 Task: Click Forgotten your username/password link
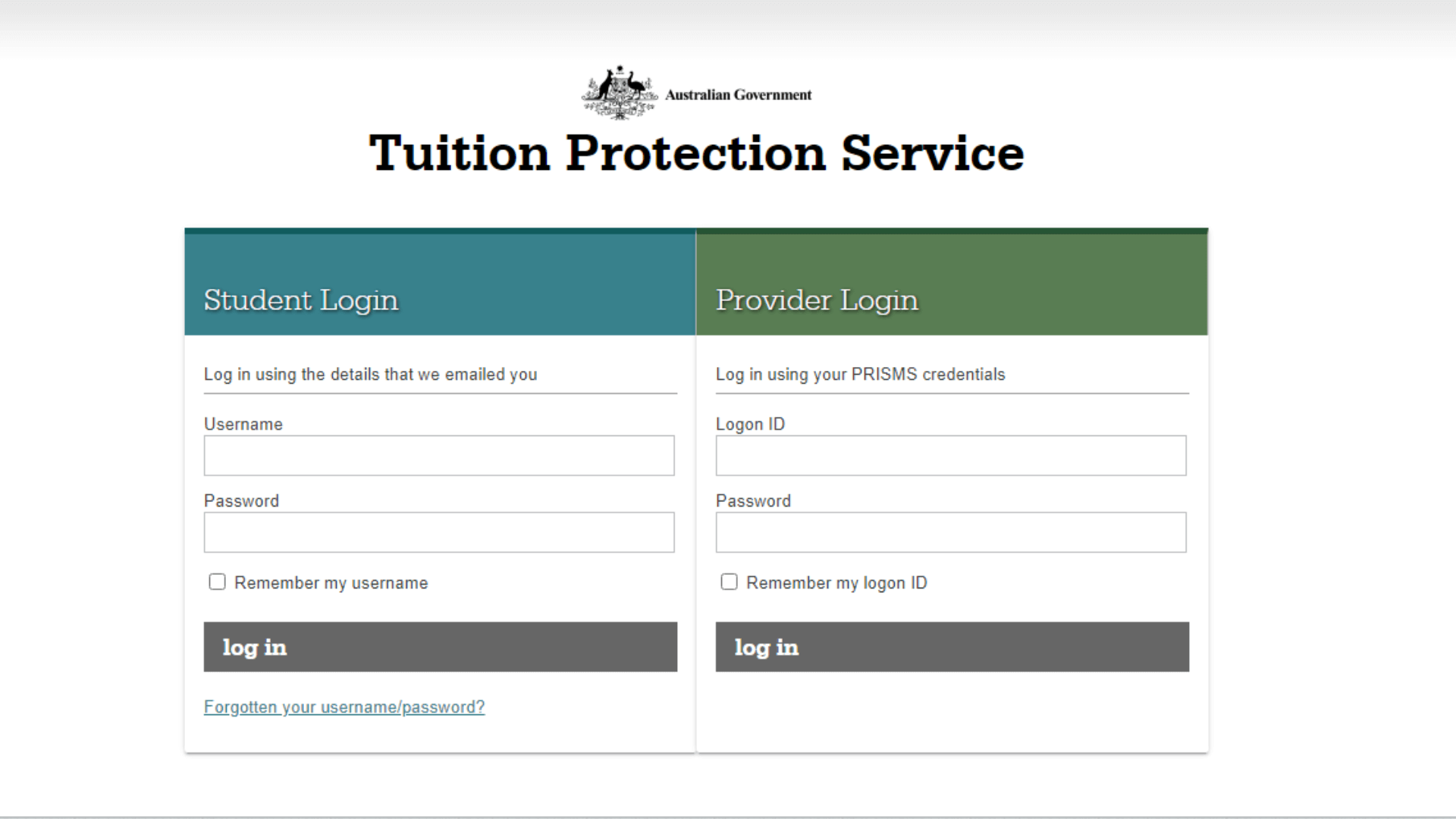click(344, 707)
